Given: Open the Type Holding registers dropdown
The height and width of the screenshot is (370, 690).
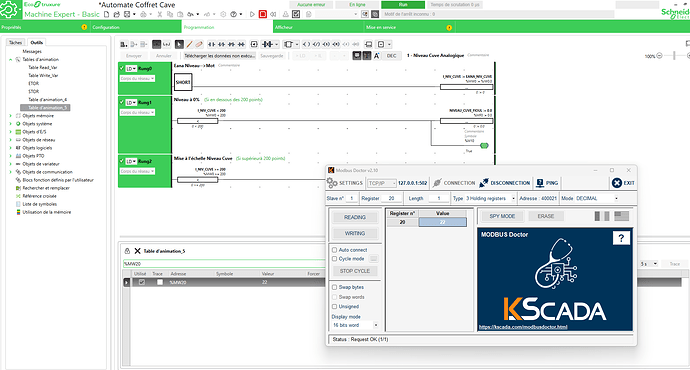Looking at the screenshot, I should click(490, 198).
